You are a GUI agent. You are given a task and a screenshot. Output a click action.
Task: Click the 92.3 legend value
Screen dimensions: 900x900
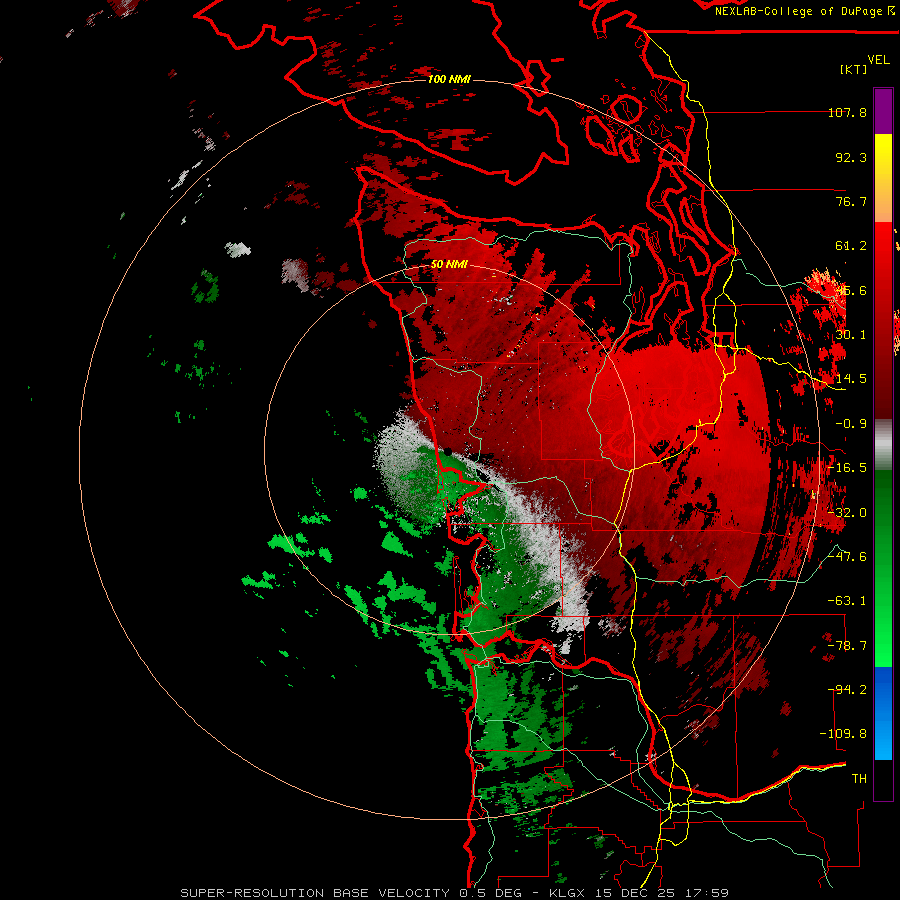(851, 157)
